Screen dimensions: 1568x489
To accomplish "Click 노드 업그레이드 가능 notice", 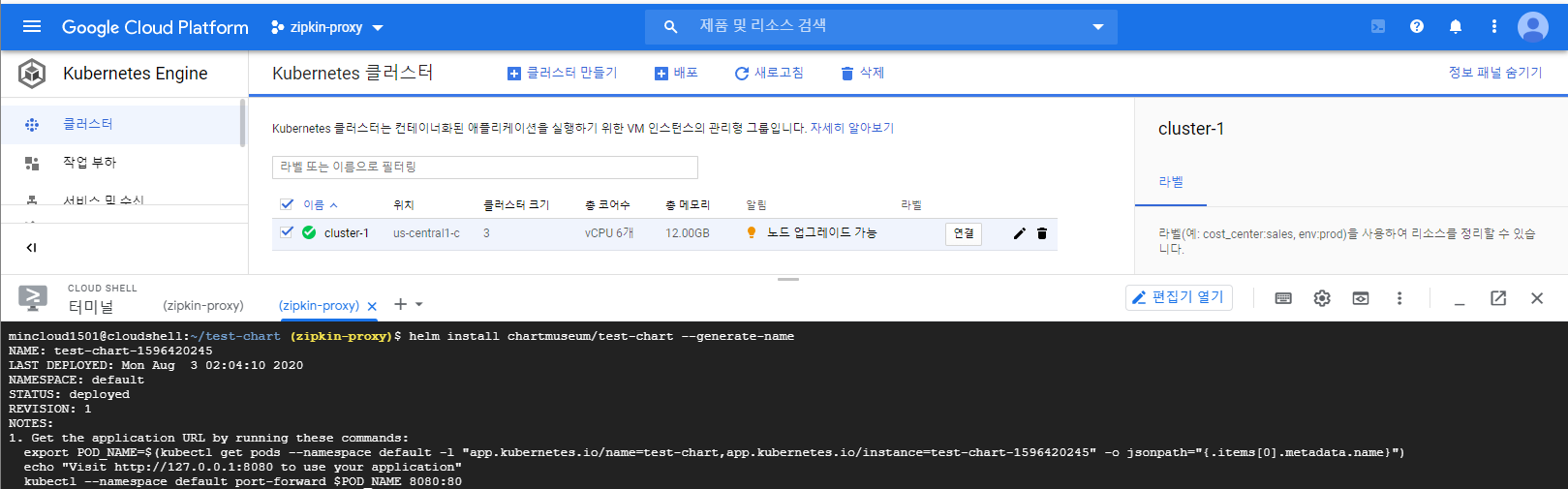I will (821, 232).
